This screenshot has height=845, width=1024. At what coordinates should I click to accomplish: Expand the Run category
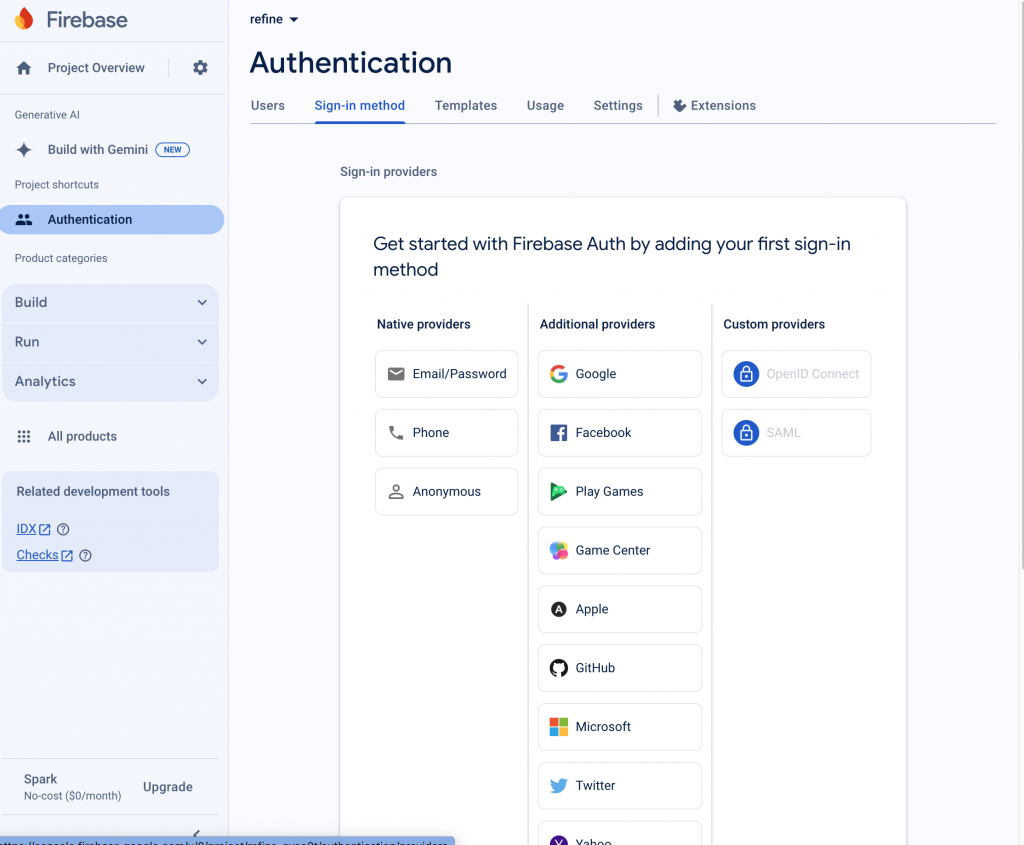(x=110, y=342)
